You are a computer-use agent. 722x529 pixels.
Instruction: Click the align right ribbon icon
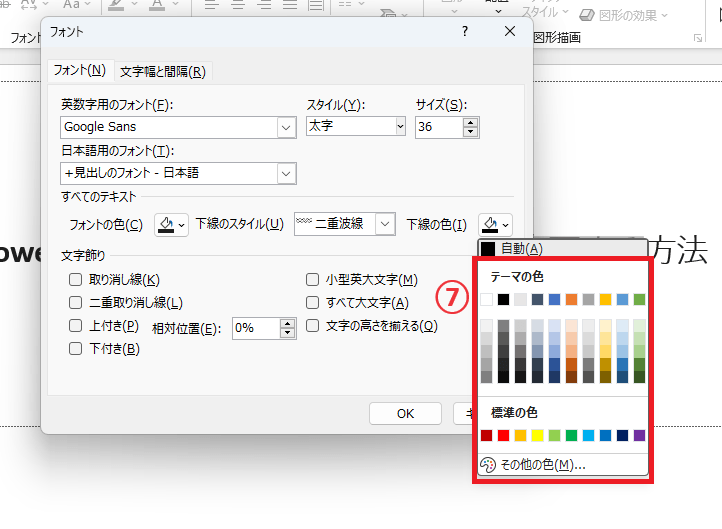pos(265,5)
